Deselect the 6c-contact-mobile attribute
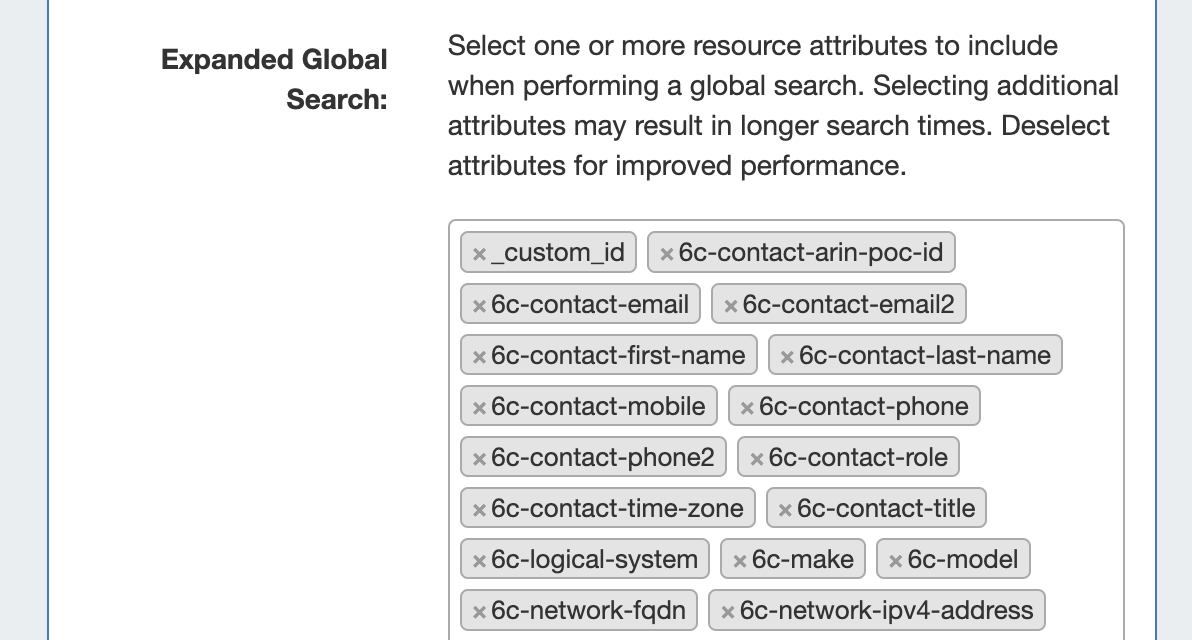This screenshot has width=1192, height=640. click(x=479, y=408)
